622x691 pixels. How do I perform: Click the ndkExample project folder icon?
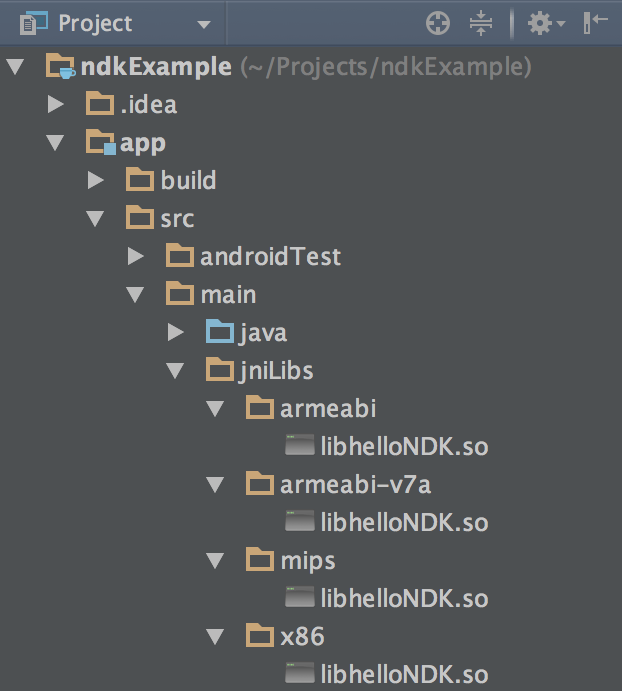coord(60,68)
